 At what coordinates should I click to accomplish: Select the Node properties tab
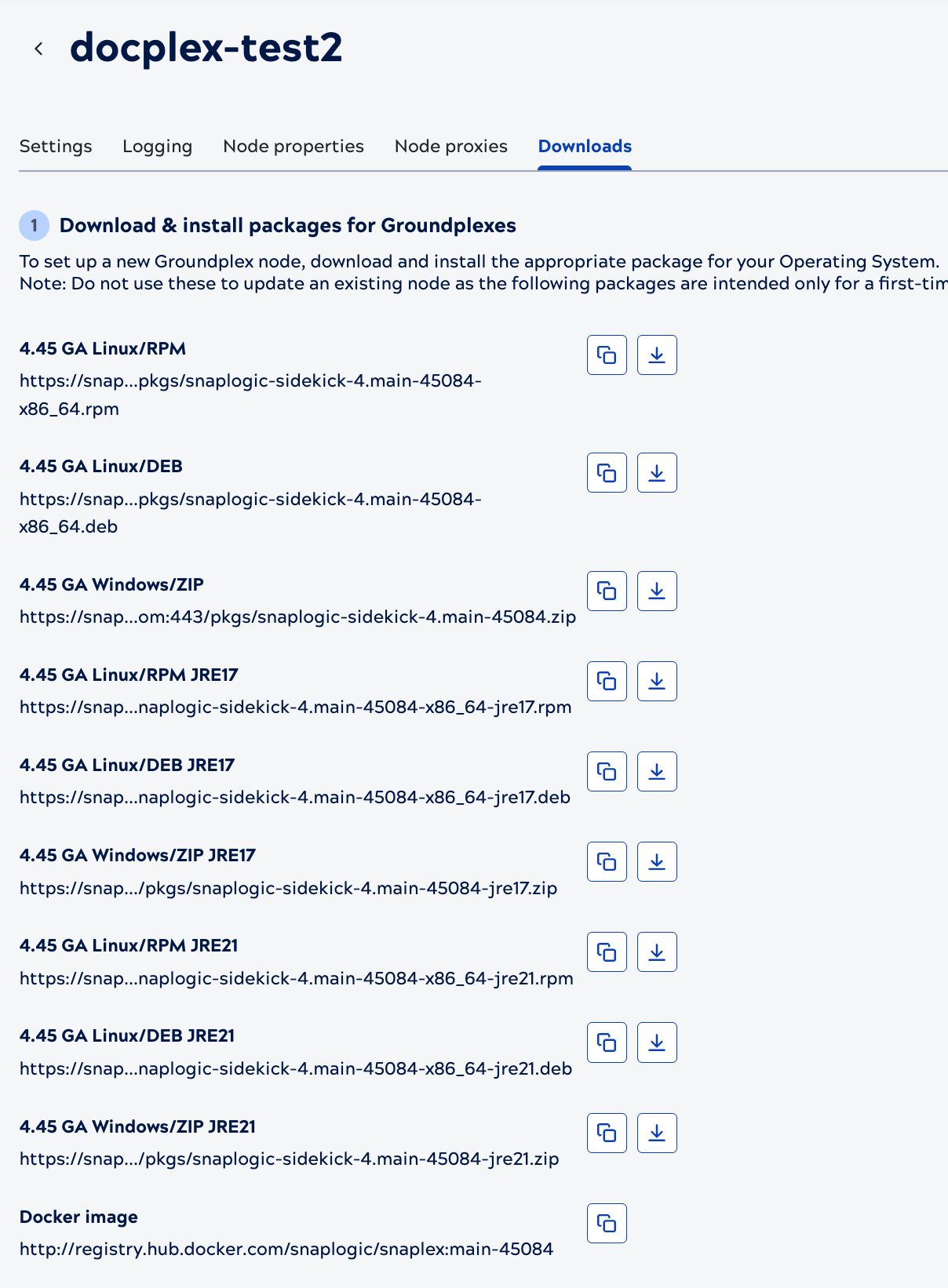point(294,147)
